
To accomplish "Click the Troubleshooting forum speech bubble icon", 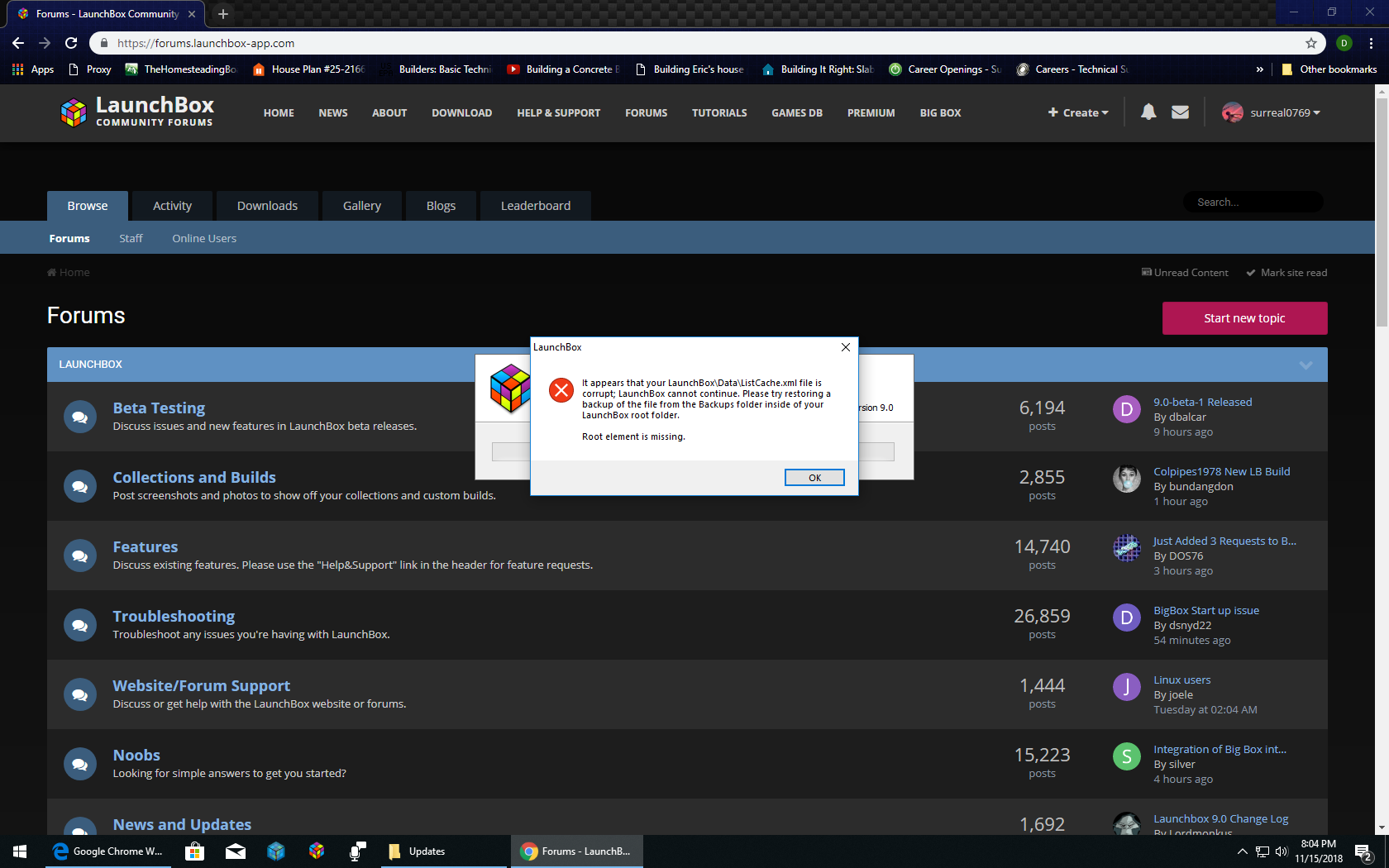I will tap(80, 625).
